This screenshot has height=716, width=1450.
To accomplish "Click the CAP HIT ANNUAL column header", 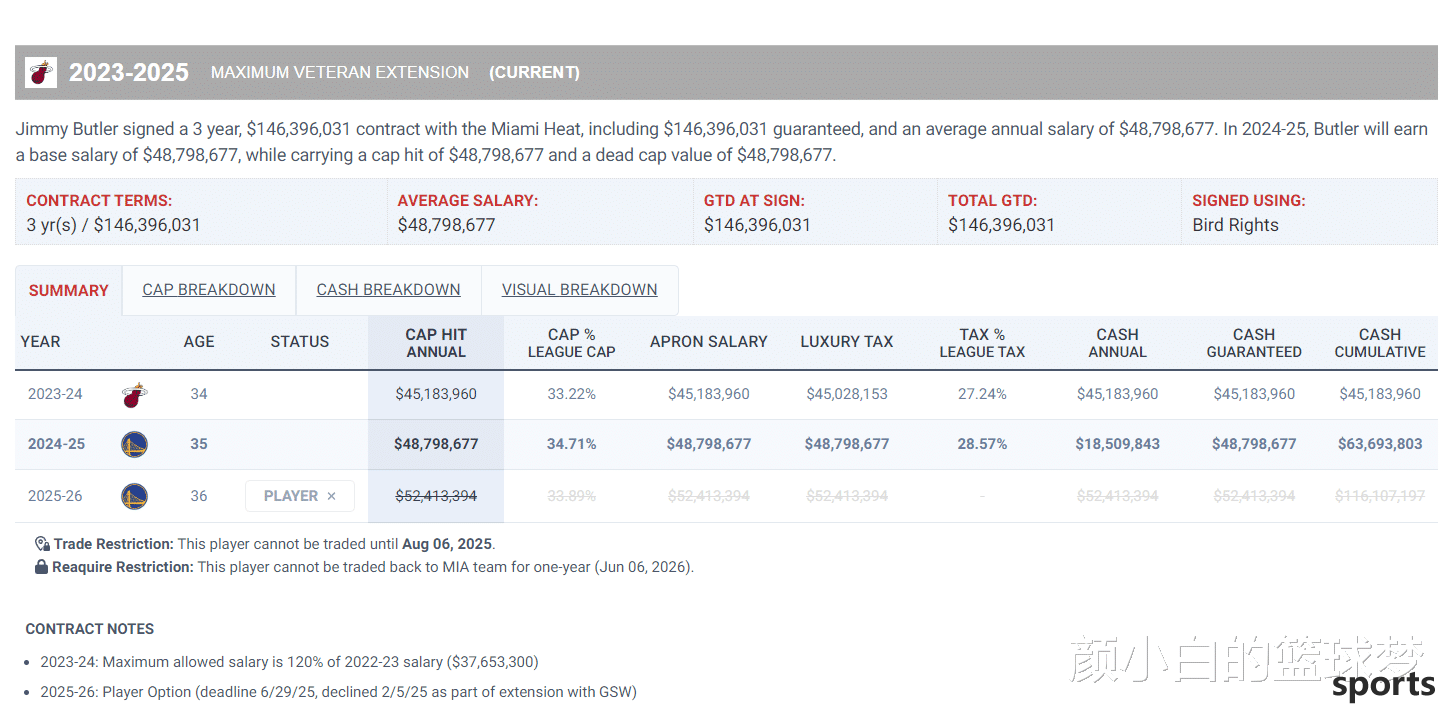I will pos(436,343).
